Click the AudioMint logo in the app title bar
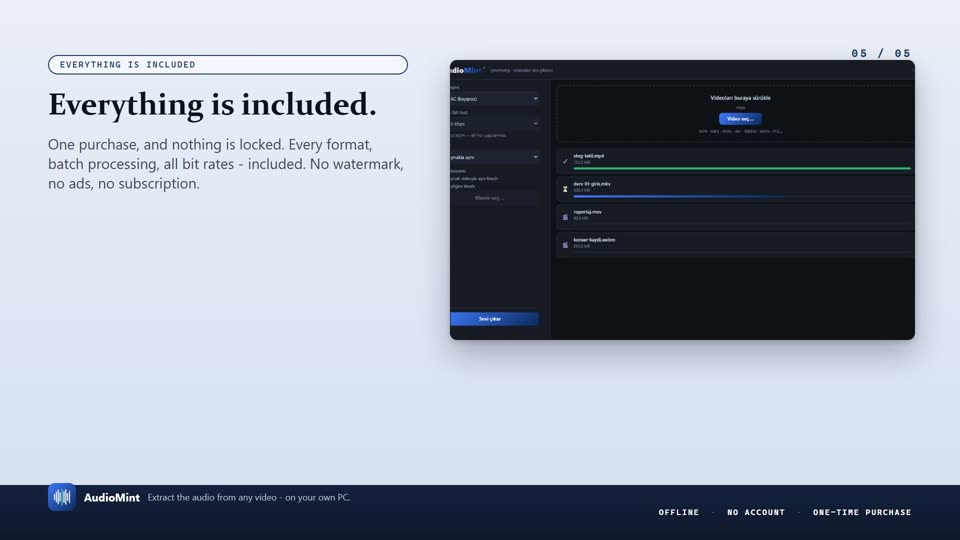 (x=466, y=70)
